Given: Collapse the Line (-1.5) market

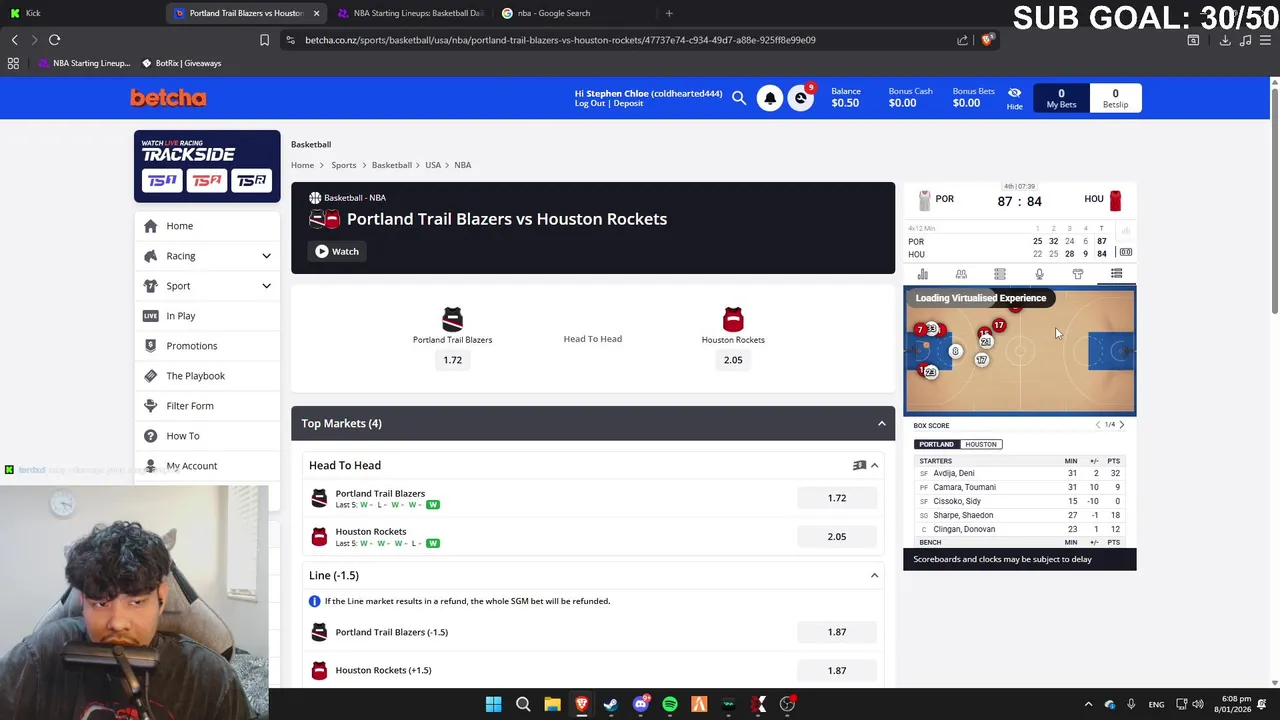Looking at the screenshot, I should click(874, 575).
